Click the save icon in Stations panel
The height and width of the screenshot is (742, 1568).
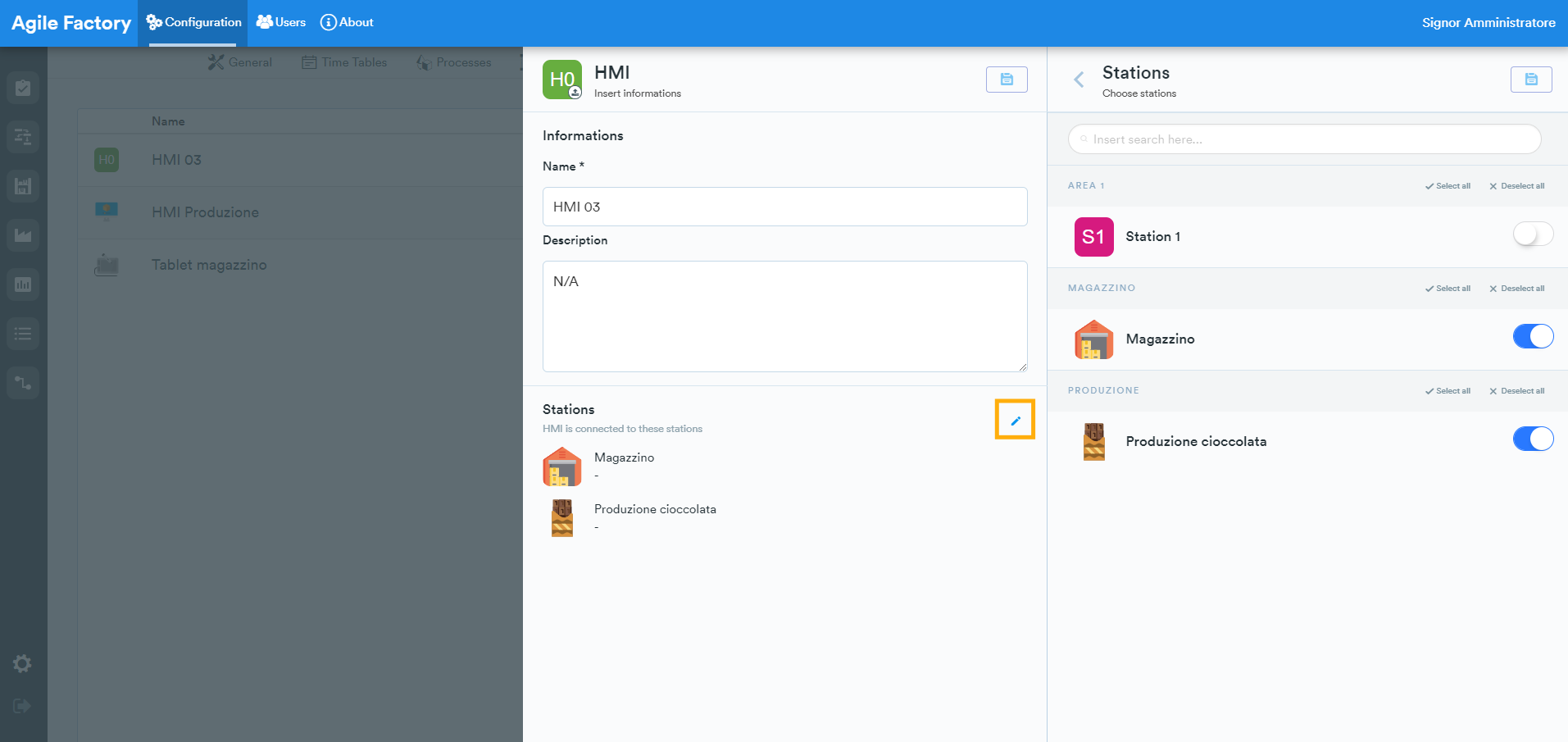(x=1531, y=80)
